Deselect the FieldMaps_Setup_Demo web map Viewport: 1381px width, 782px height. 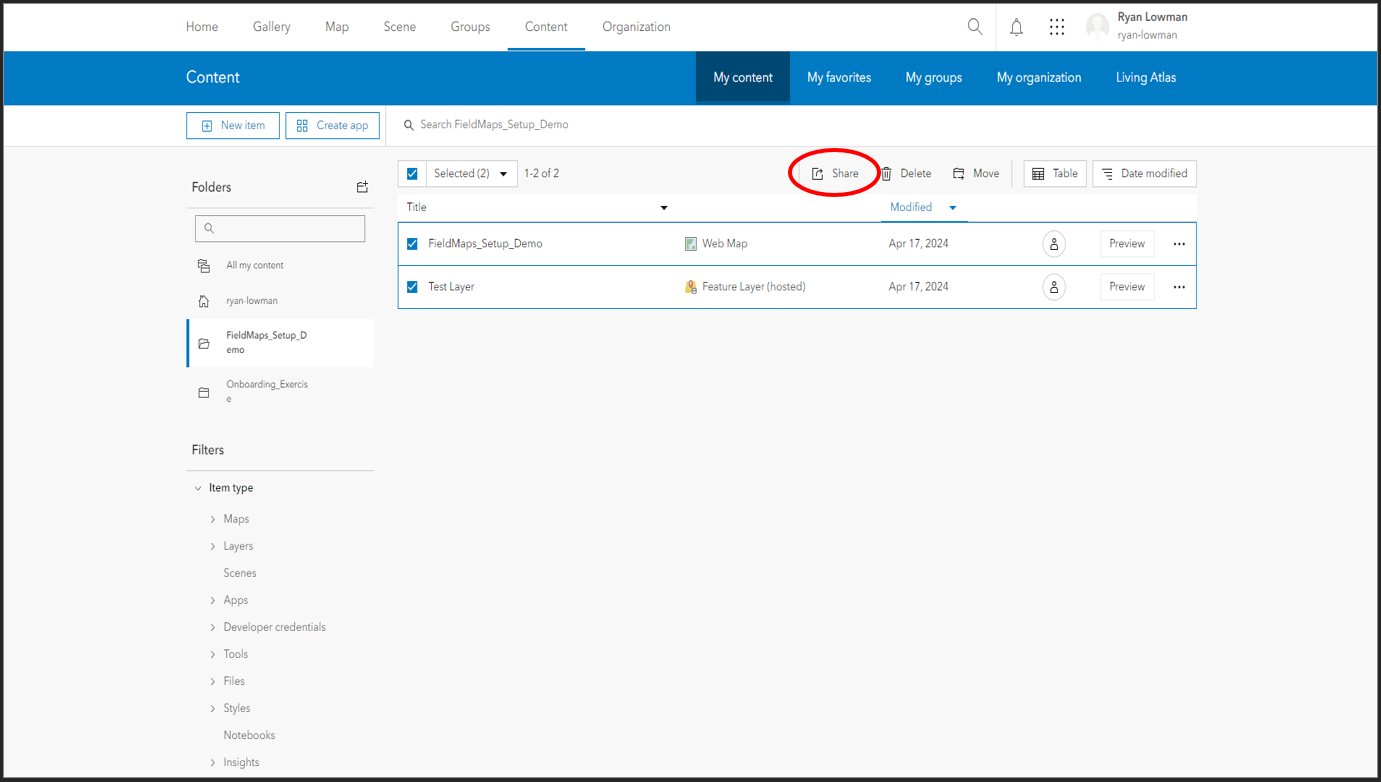pos(411,243)
